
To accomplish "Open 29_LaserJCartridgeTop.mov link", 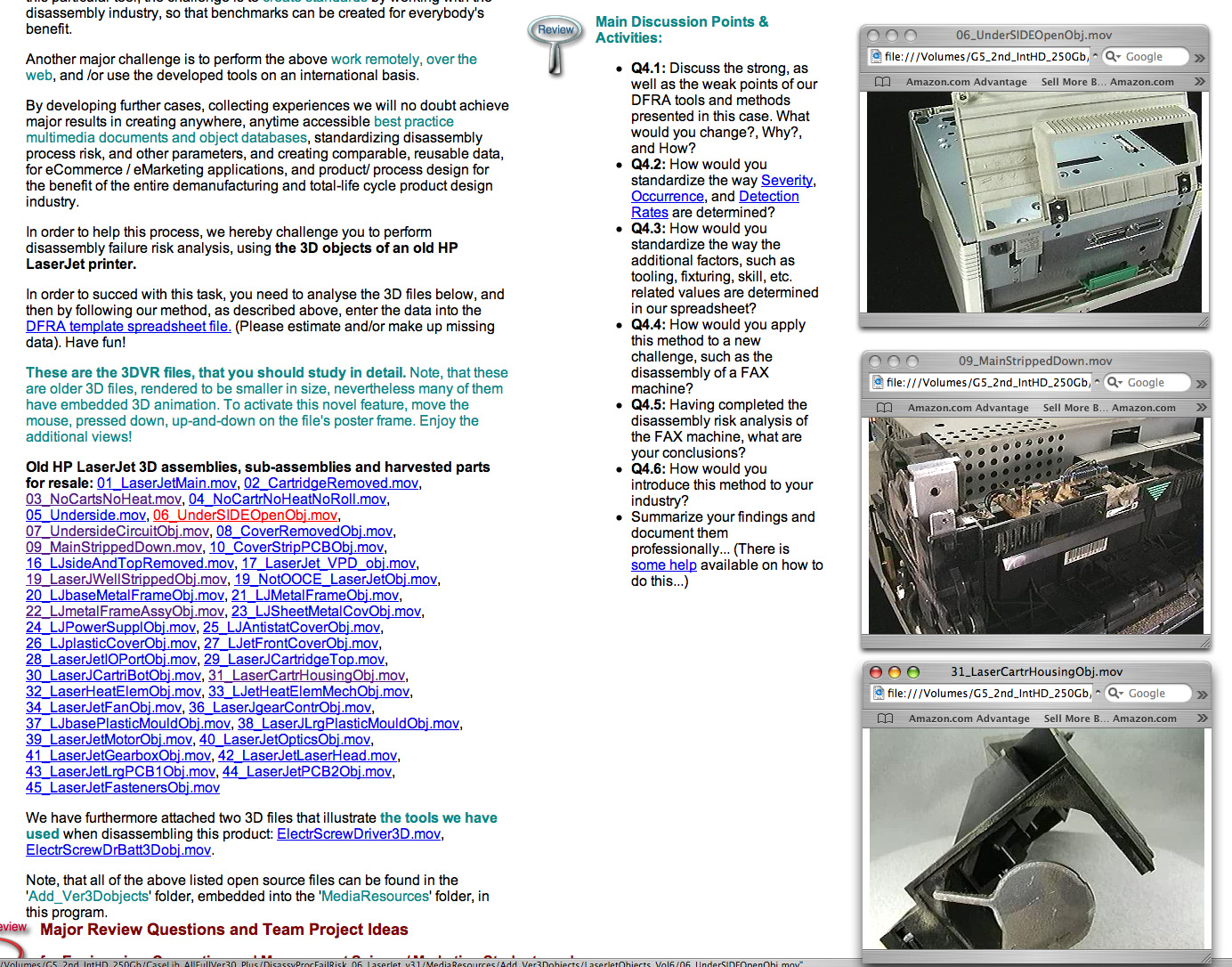I will (294, 660).
